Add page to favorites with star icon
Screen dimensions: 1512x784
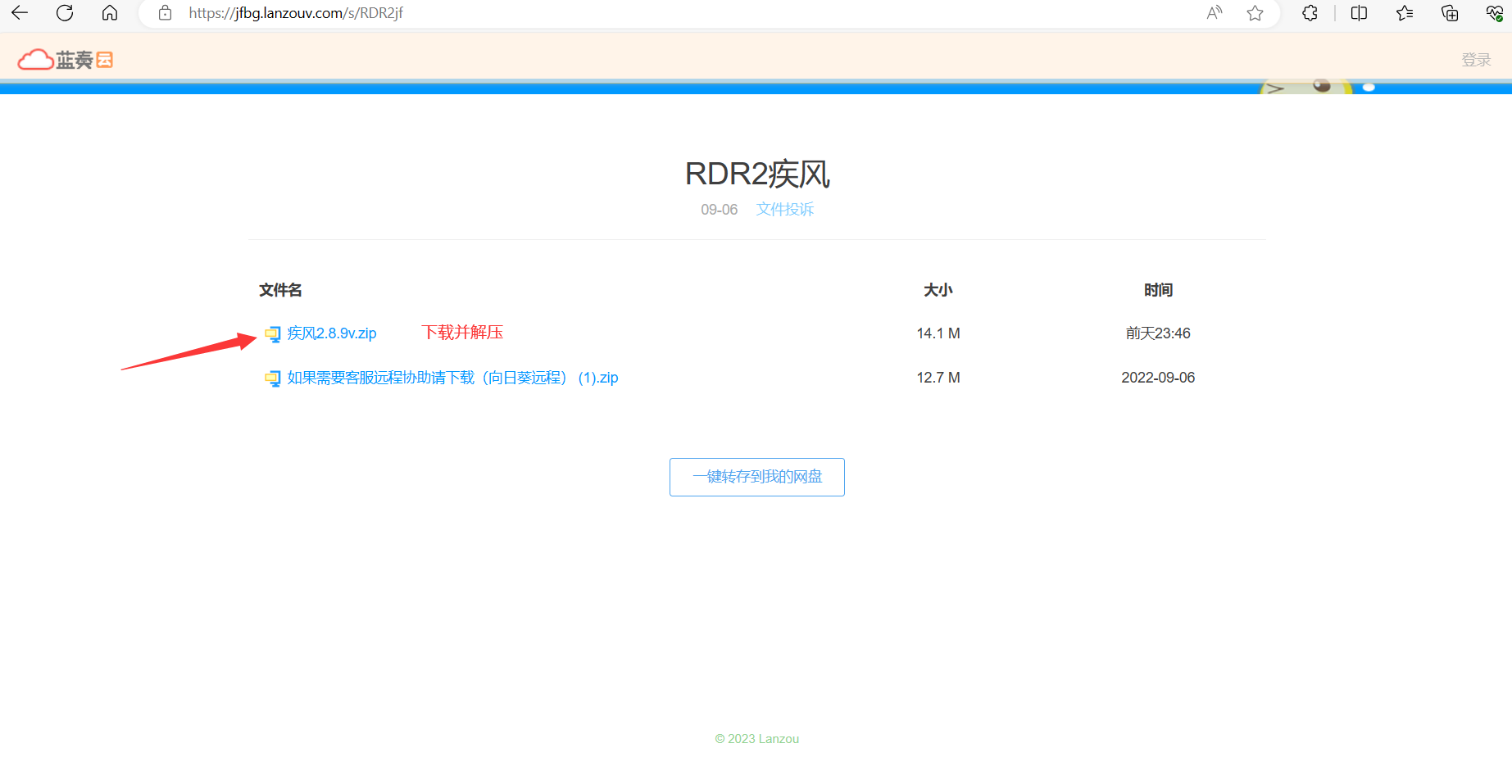click(1255, 13)
